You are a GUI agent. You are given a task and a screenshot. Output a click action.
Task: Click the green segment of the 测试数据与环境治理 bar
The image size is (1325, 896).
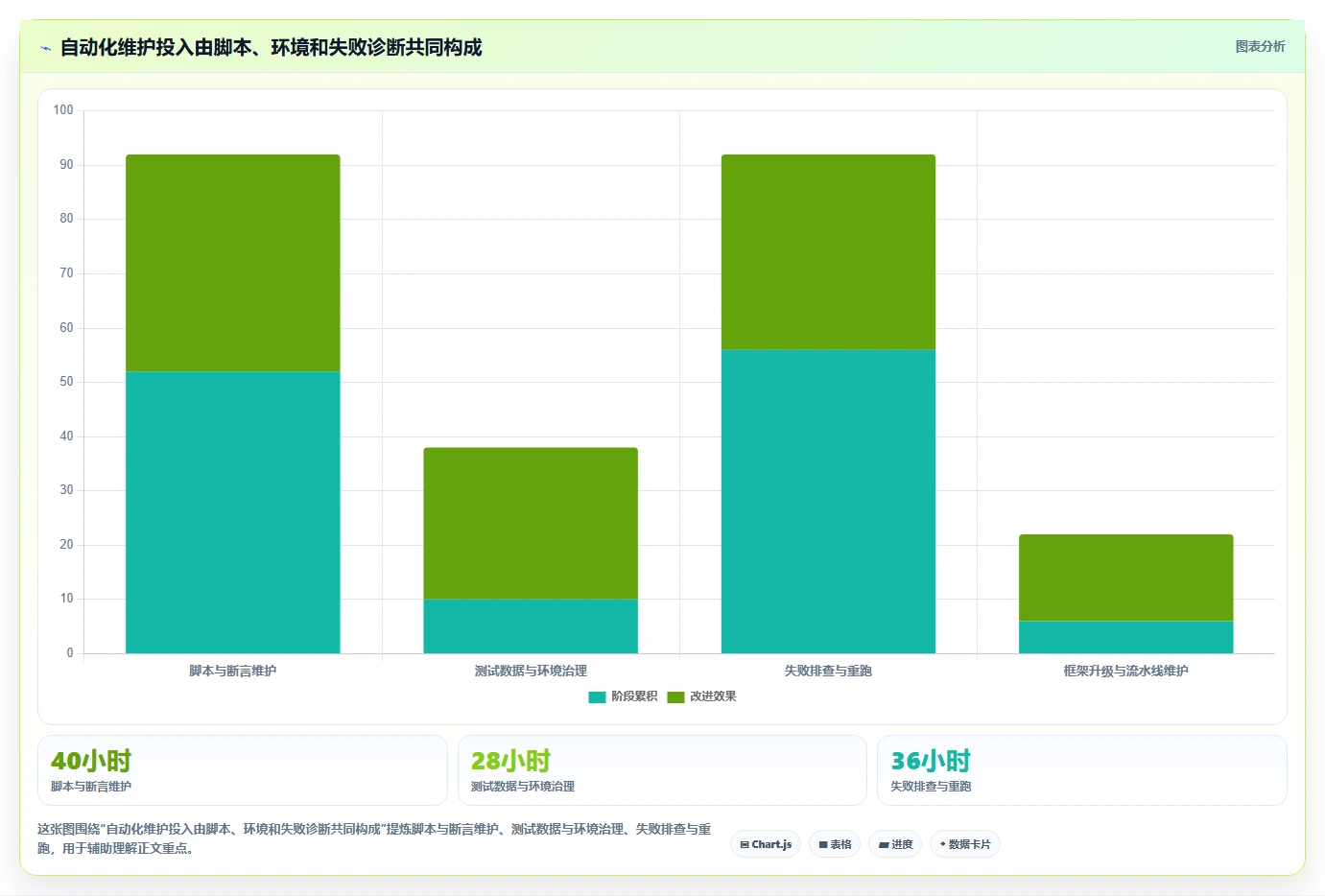click(531, 523)
